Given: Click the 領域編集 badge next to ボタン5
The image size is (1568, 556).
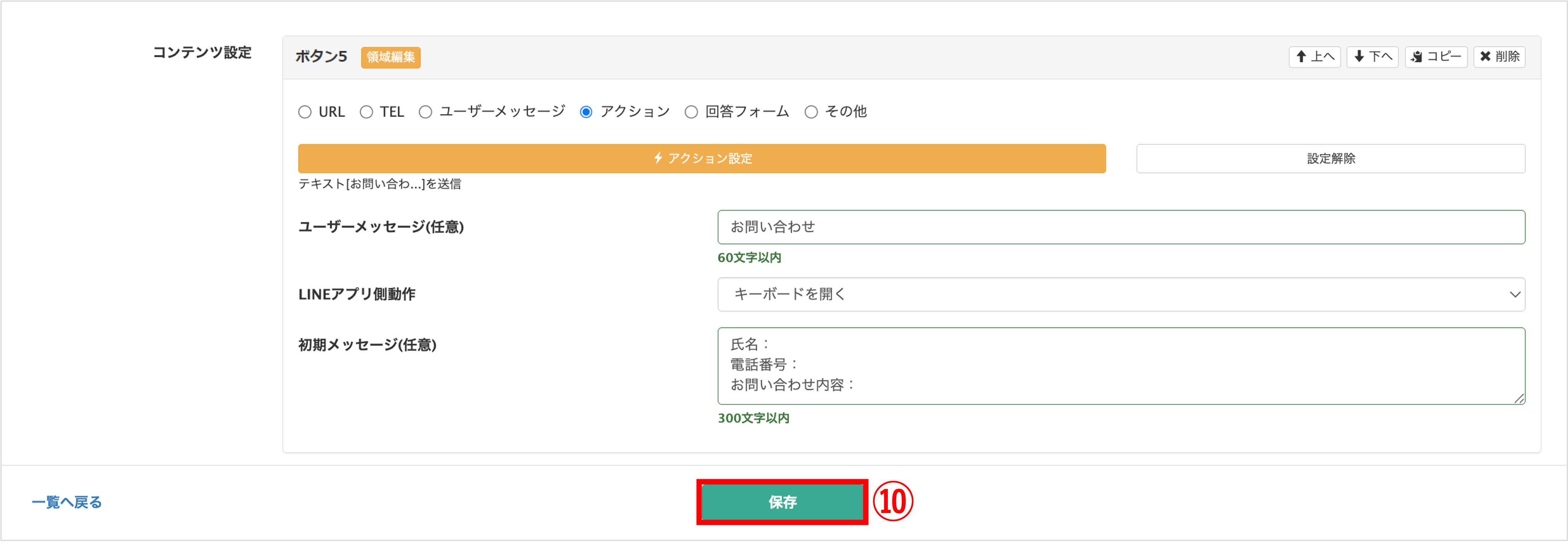Looking at the screenshot, I should pos(390,57).
